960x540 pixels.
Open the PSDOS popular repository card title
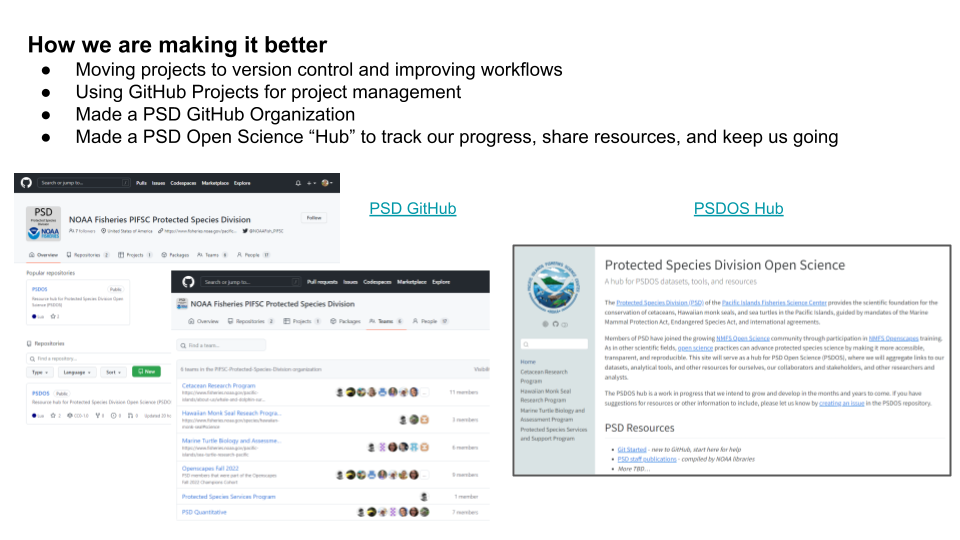(x=40, y=289)
